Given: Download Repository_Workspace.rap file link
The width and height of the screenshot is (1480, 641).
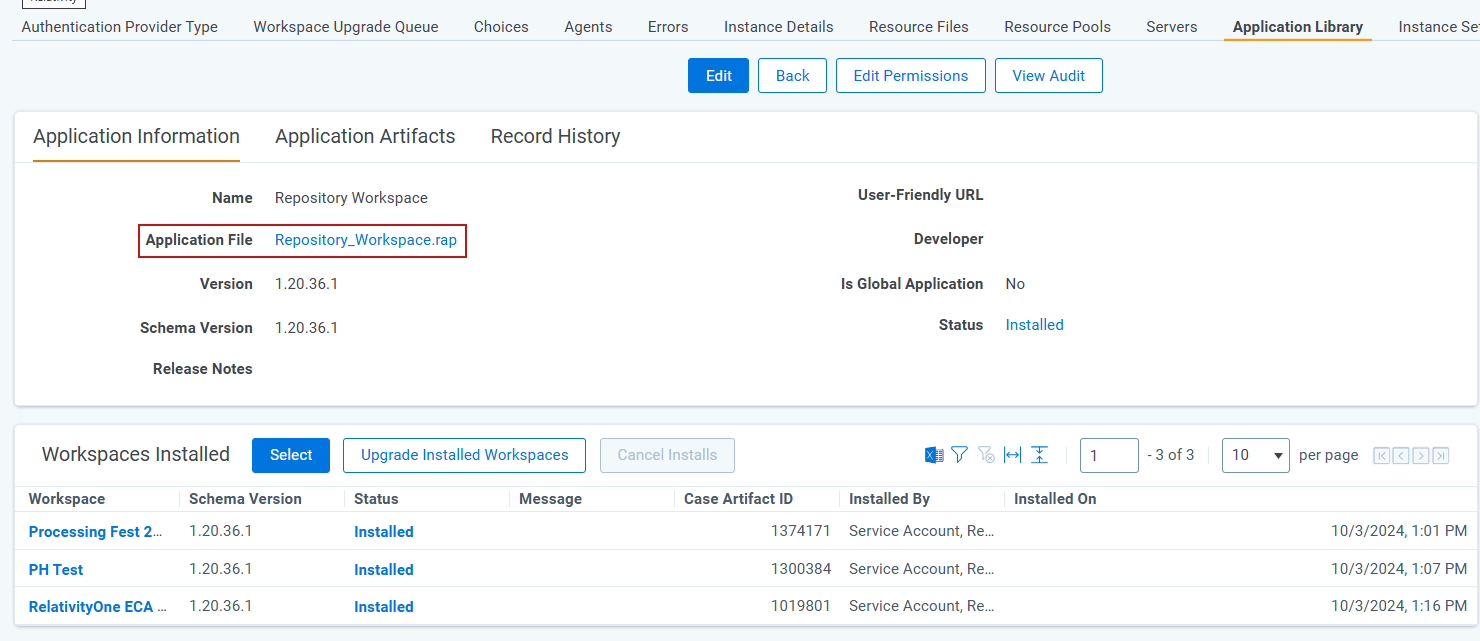Looking at the screenshot, I should click(366, 240).
